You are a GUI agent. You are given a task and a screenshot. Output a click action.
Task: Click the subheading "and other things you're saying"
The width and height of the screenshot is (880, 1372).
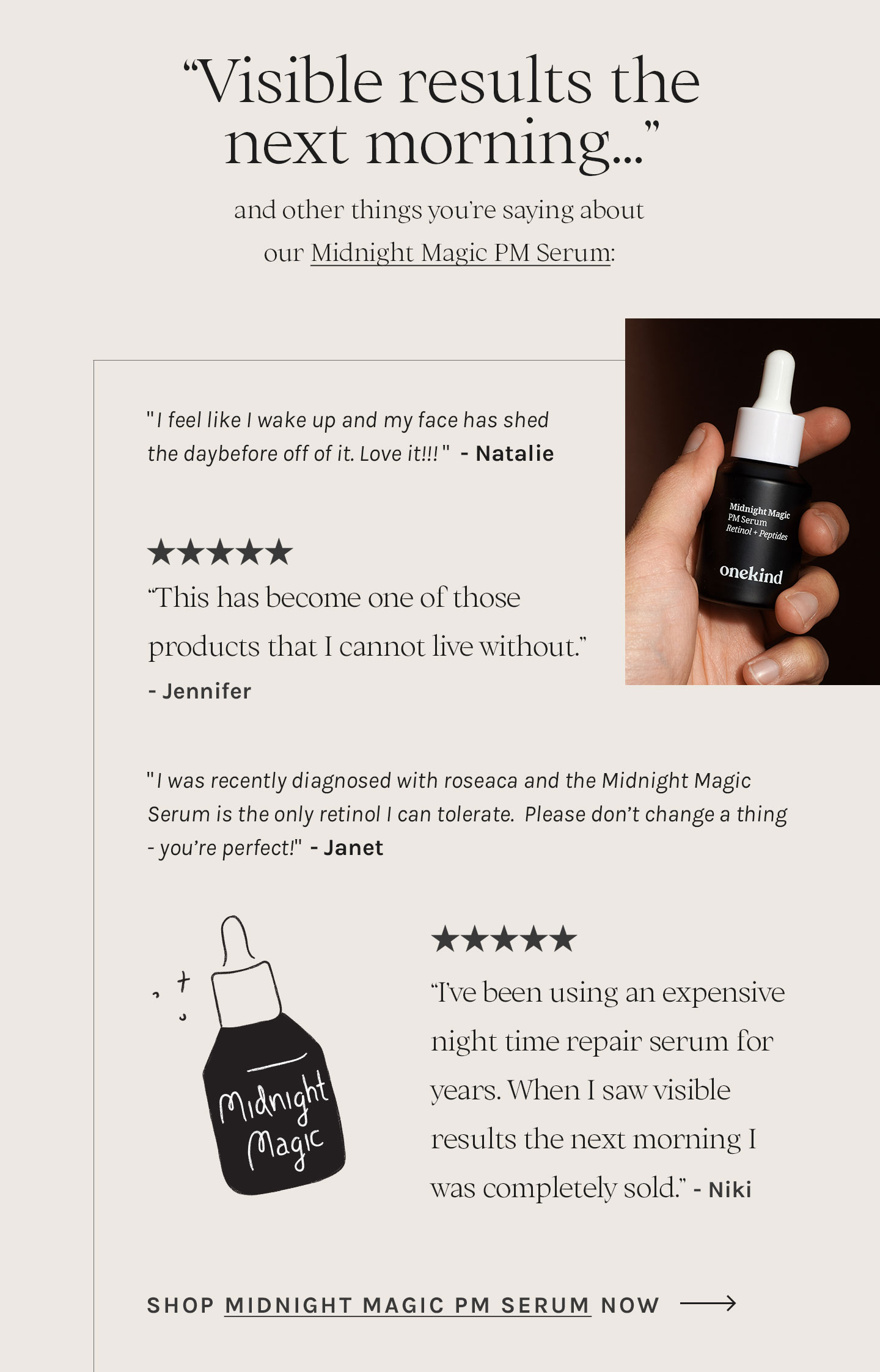pyautogui.click(x=439, y=210)
